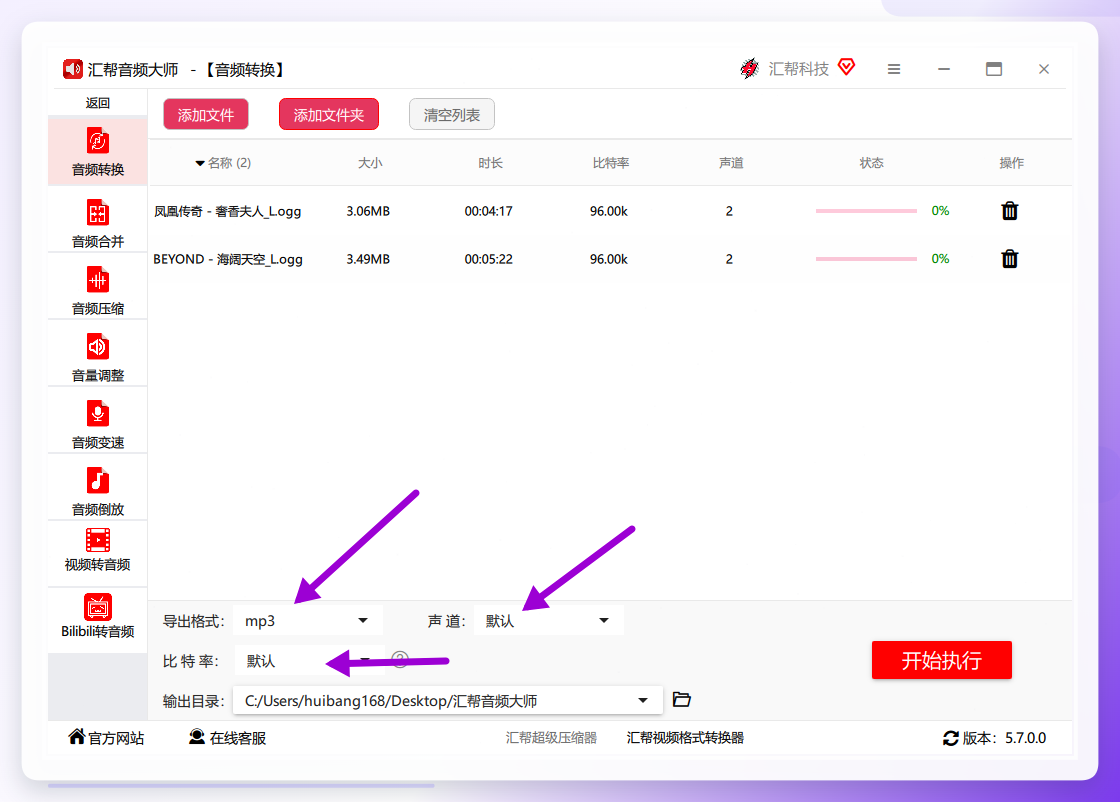Screen dimensions: 1120x802
Task: Click the red heart diamond VIP icon
Action: coord(846,67)
